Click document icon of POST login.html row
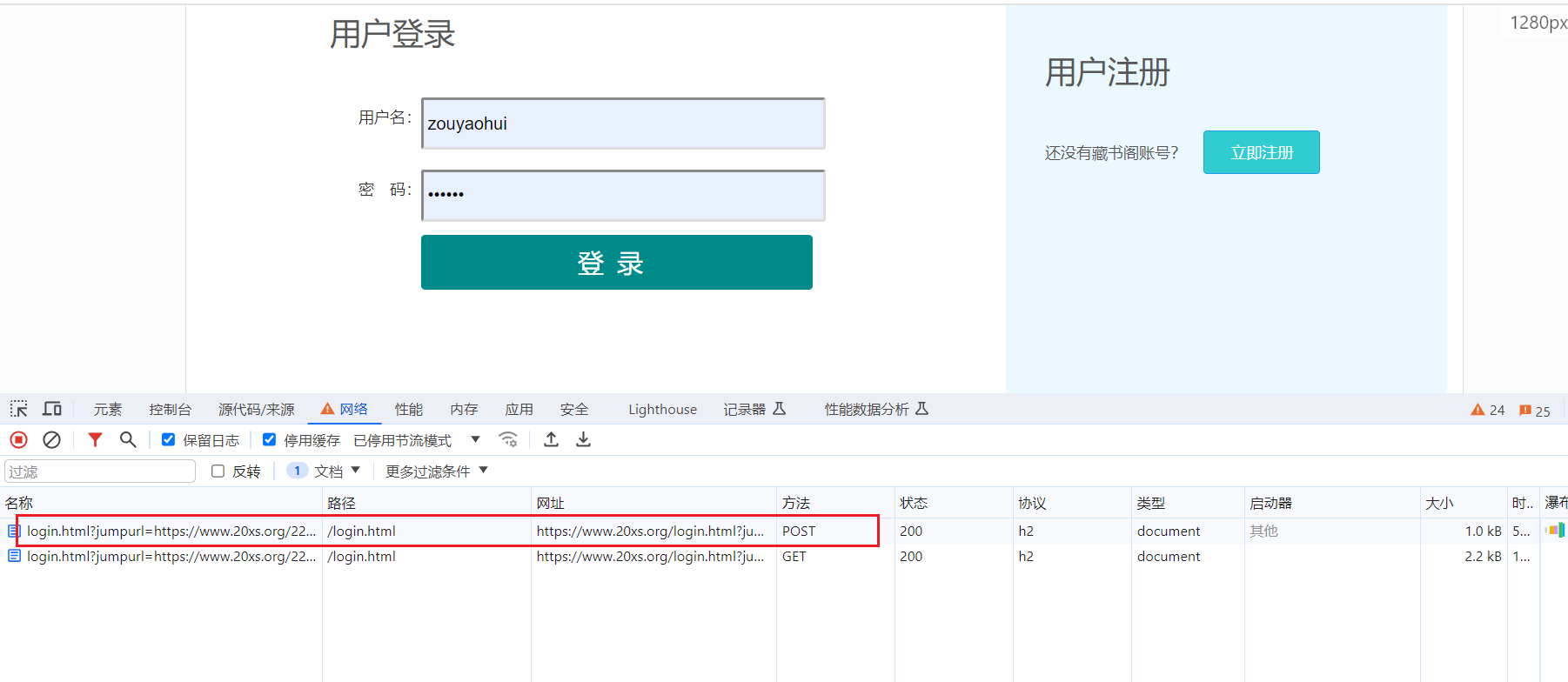The image size is (1568, 682). click(x=14, y=531)
